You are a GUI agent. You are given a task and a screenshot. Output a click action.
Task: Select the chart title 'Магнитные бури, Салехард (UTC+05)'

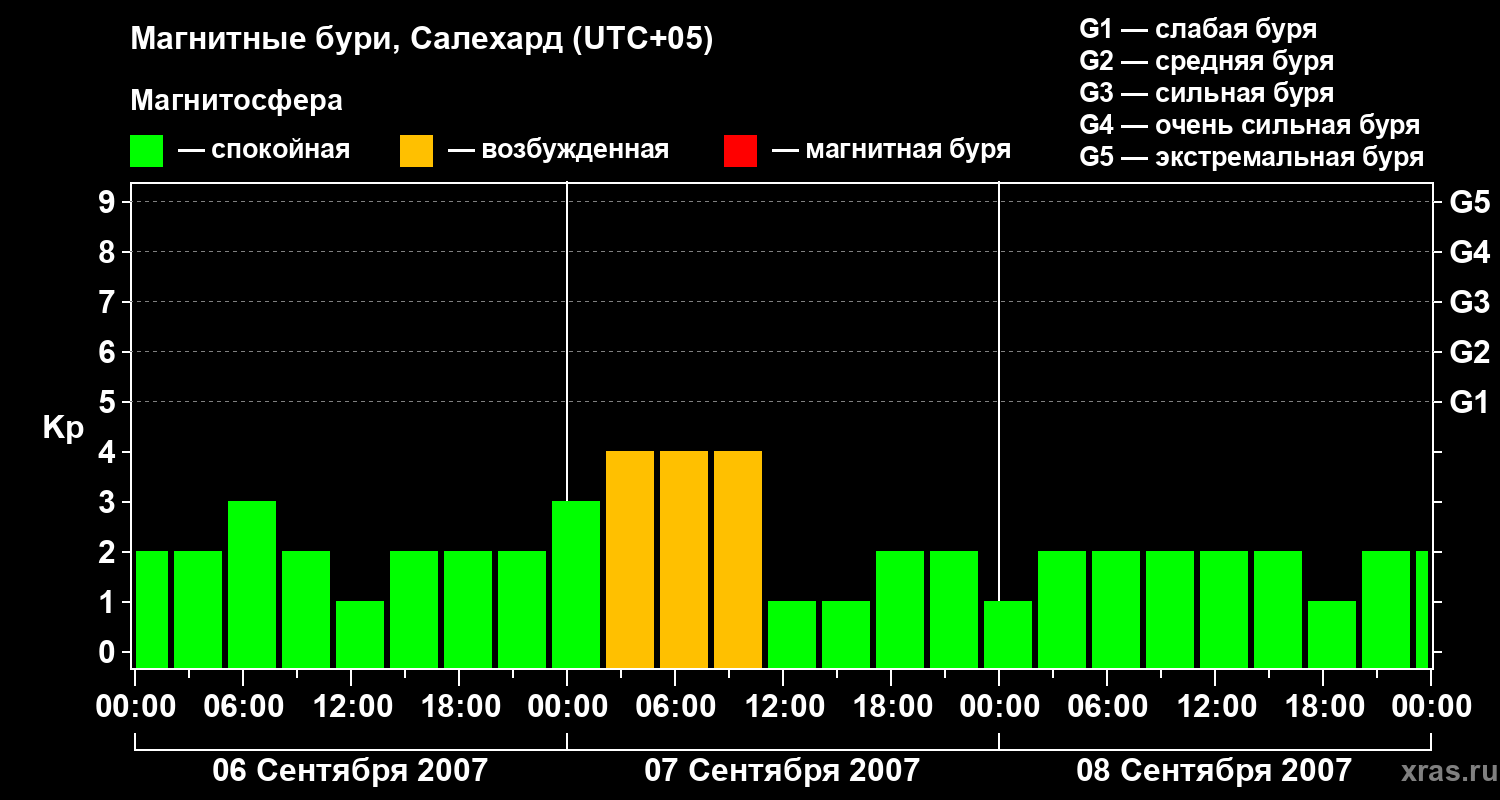422,40
